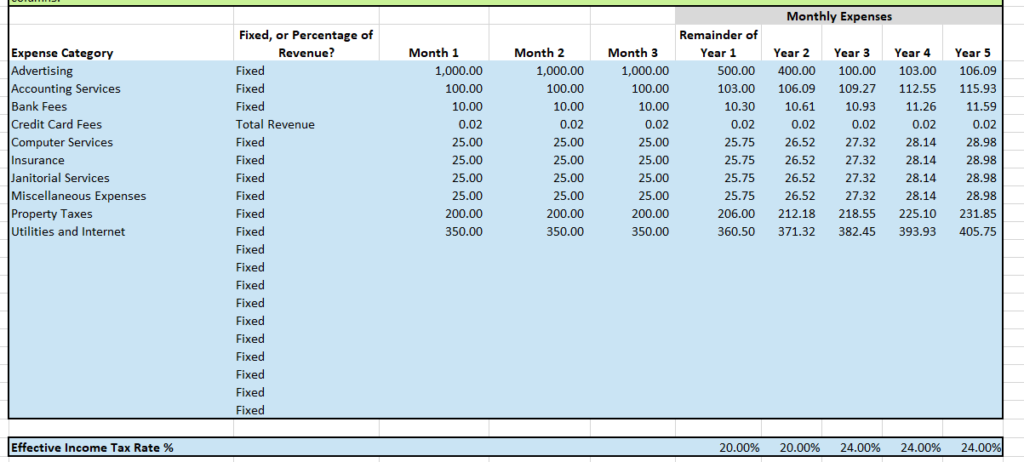The width and height of the screenshot is (1024, 462).
Task: Select Advertising Remainder of Year 1 value 500.00
Action: (736, 71)
